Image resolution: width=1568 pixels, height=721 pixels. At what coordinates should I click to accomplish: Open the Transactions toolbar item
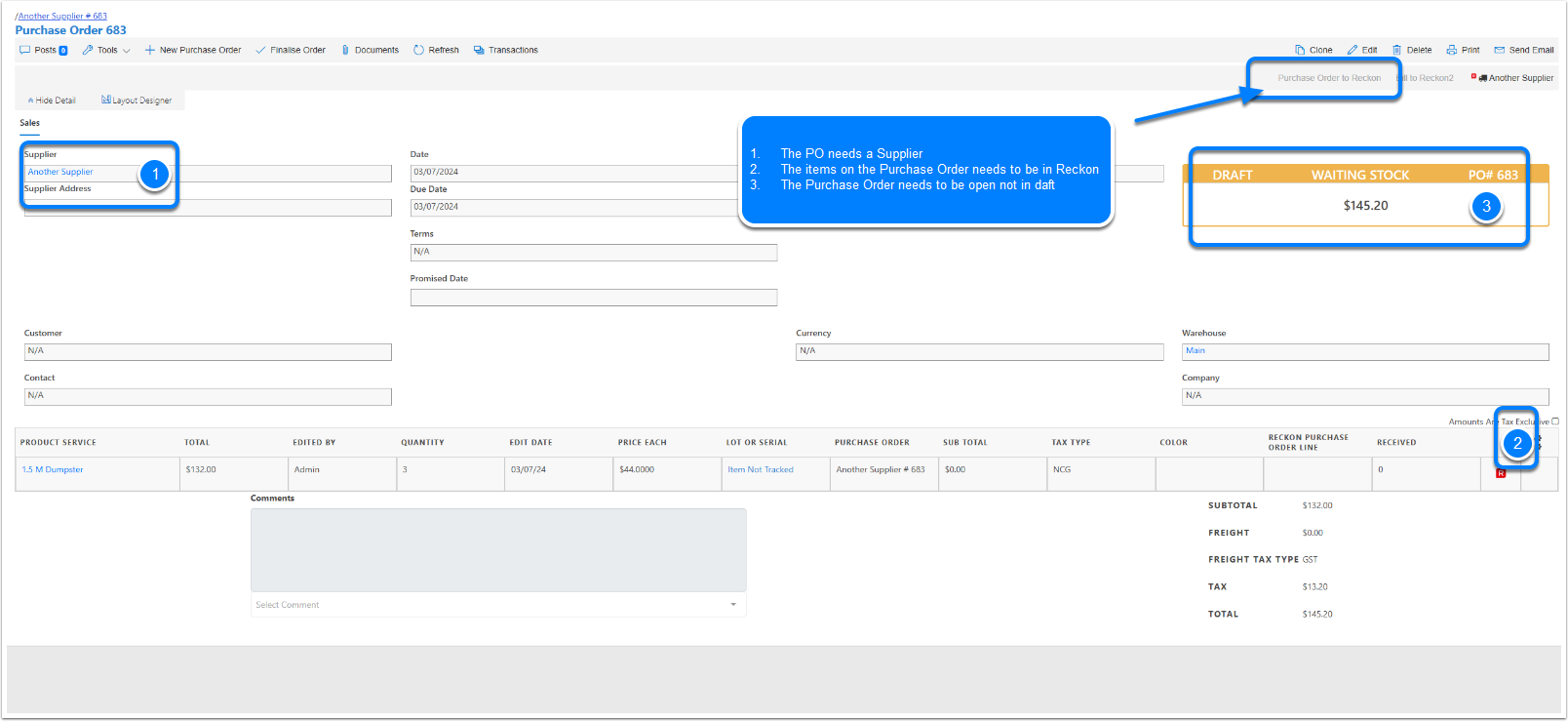pos(506,50)
